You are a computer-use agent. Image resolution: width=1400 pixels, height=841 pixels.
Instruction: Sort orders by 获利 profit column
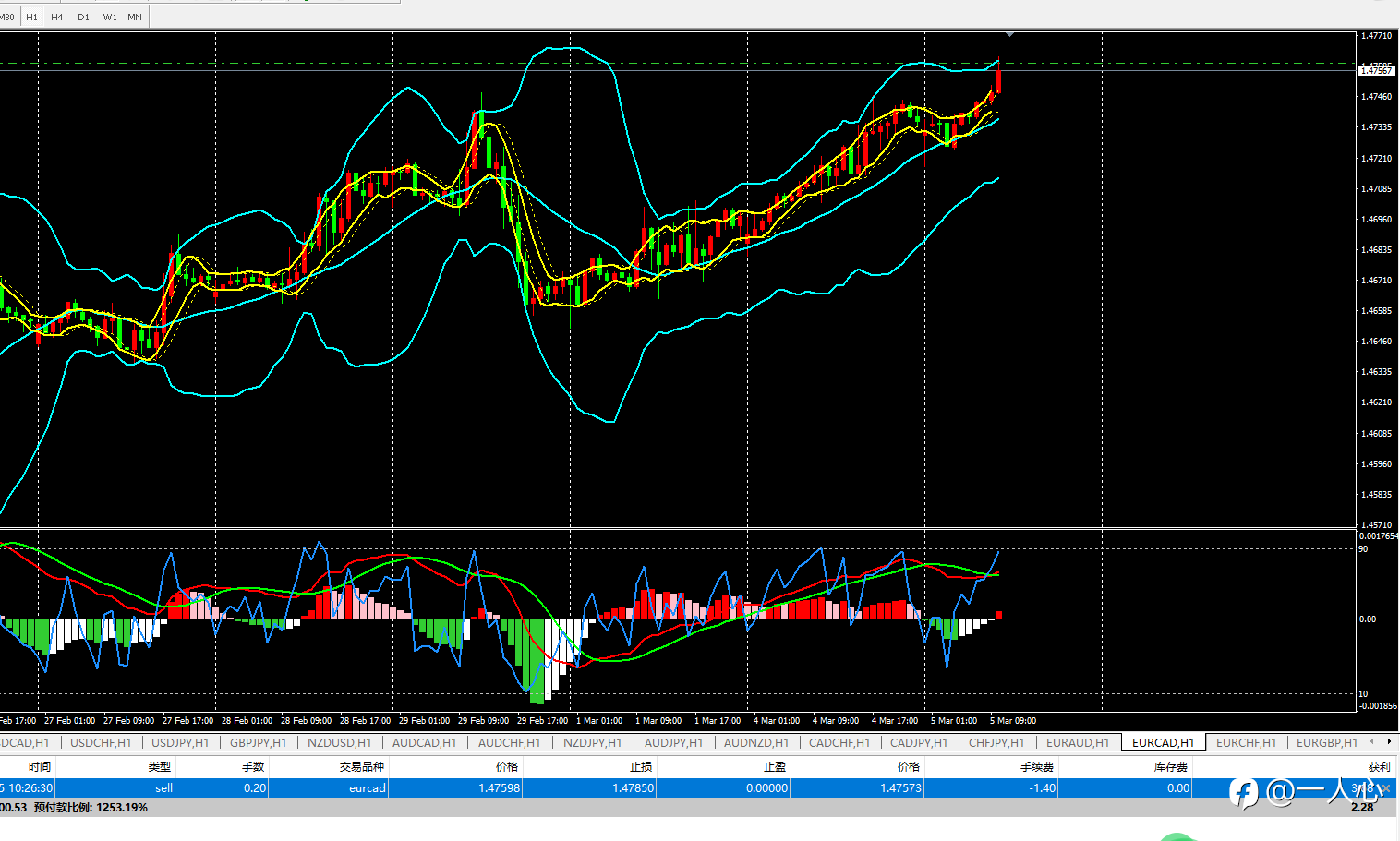tap(1378, 766)
